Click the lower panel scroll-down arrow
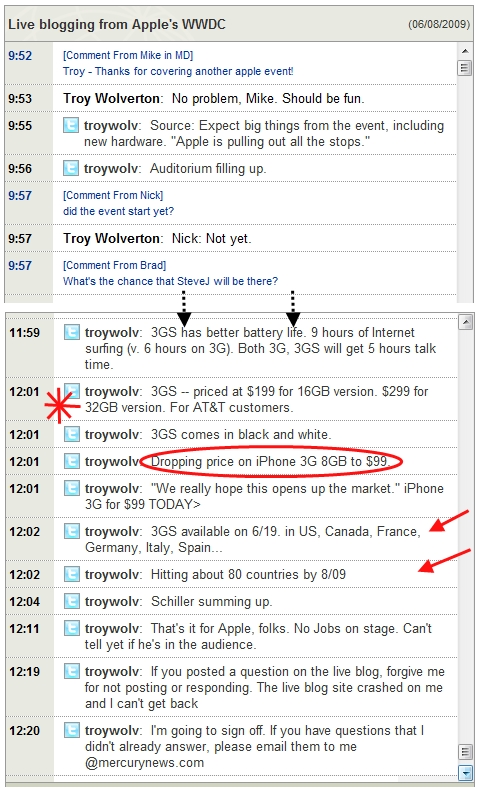This screenshot has height=794, width=477. pyautogui.click(x=465, y=772)
